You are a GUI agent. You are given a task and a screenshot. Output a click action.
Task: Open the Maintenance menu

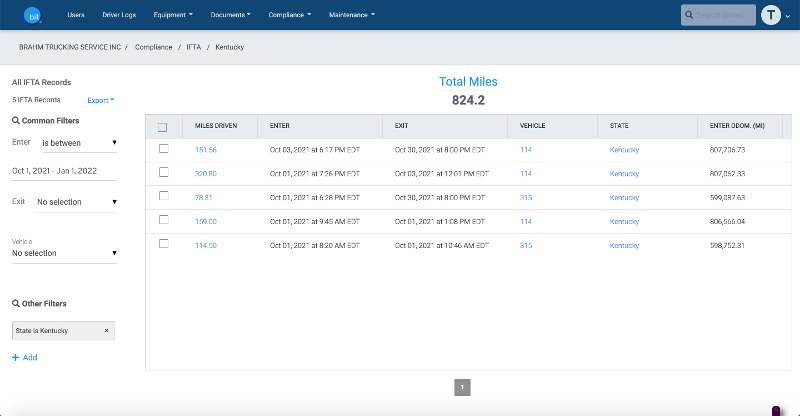point(352,15)
